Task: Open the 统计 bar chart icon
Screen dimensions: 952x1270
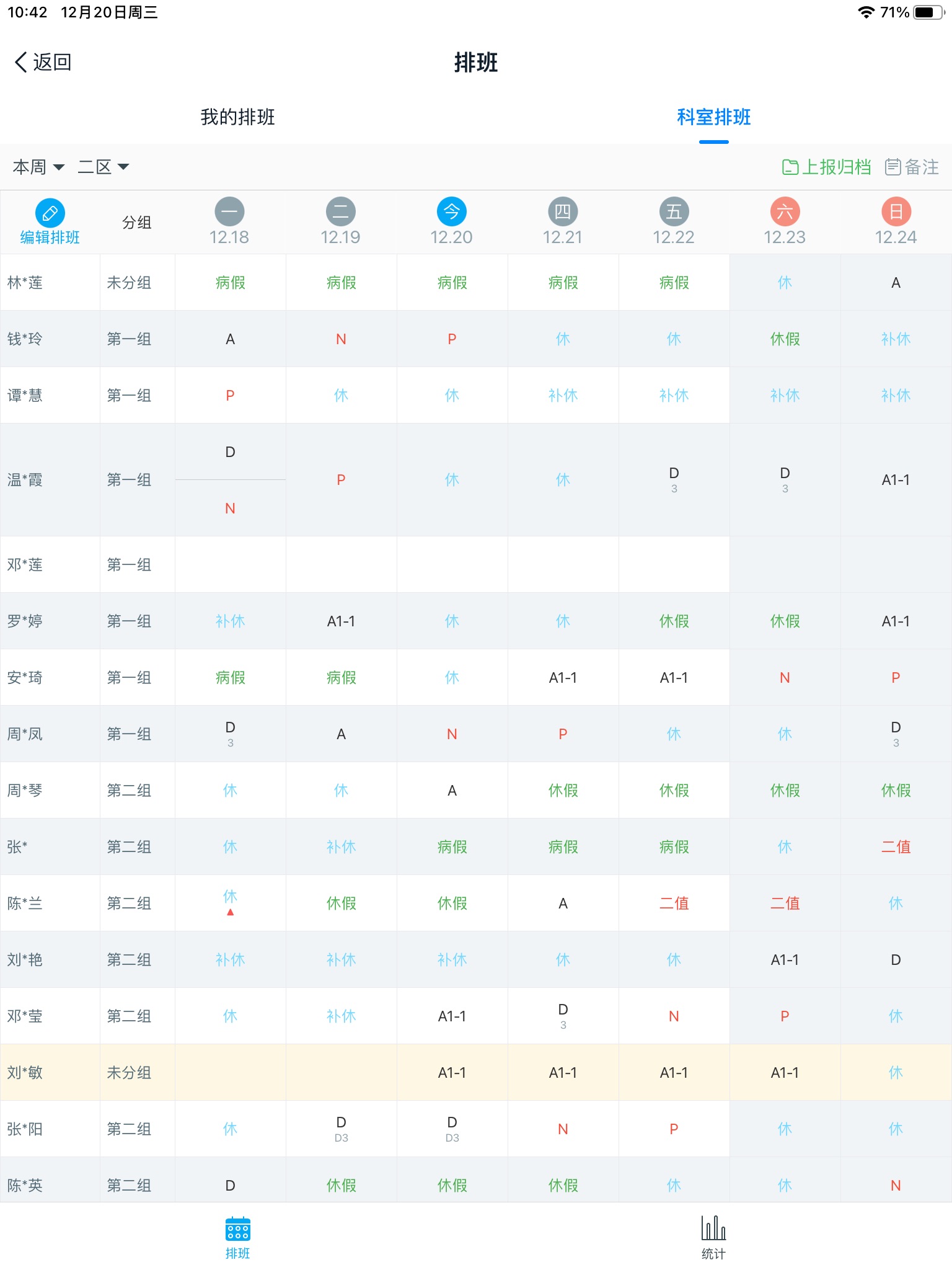Action: coord(713,1228)
